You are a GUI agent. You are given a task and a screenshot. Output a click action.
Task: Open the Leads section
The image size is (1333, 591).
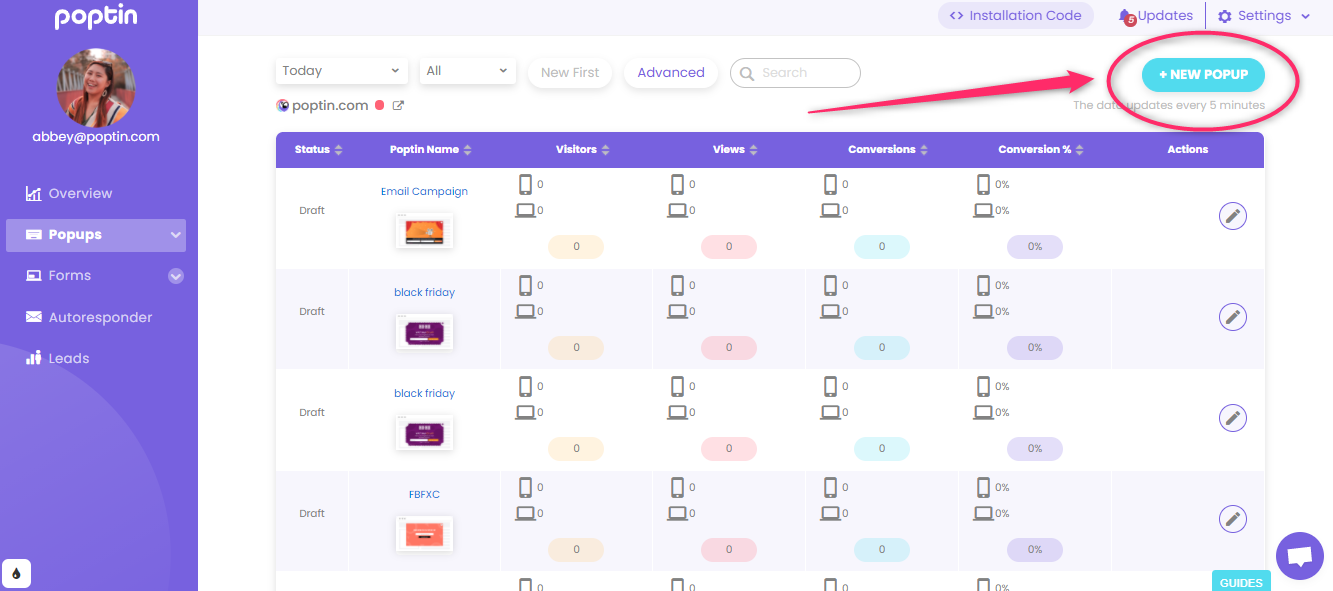click(57, 358)
